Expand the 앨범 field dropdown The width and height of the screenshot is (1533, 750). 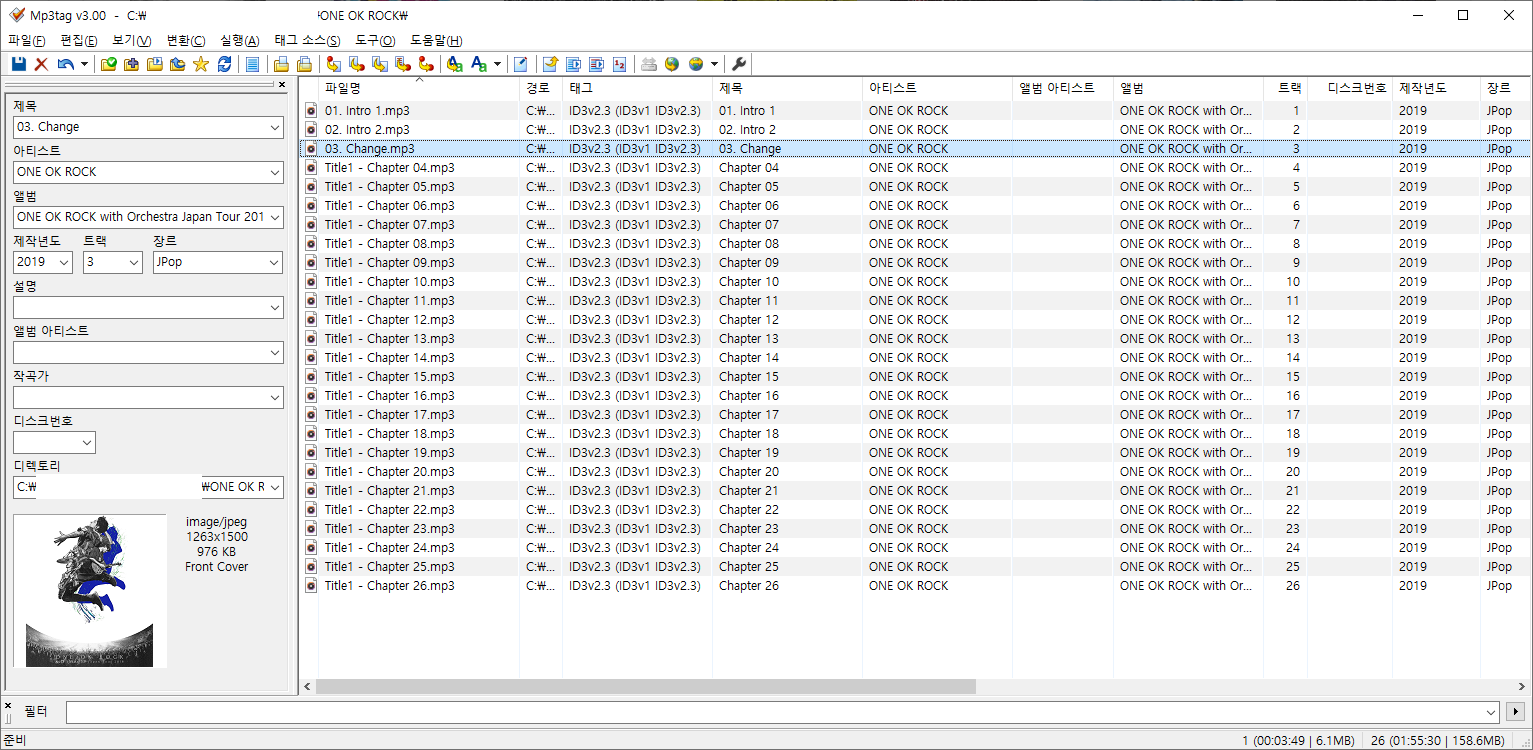(x=275, y=217)
